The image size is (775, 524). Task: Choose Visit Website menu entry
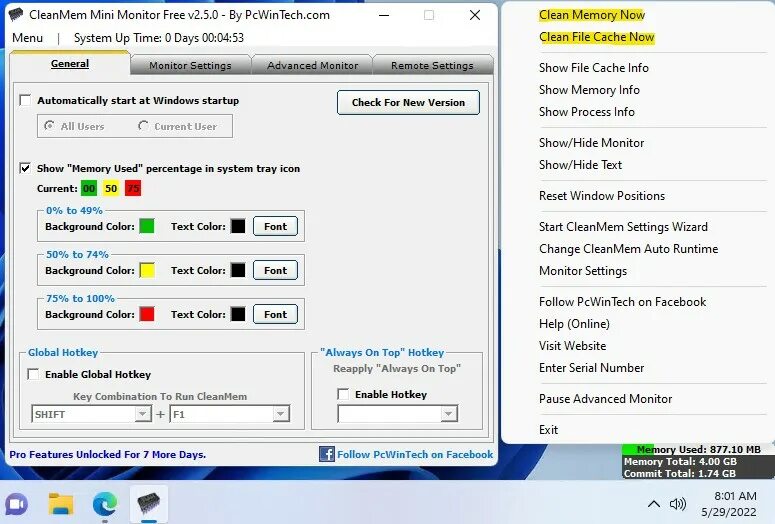[572, 346]
